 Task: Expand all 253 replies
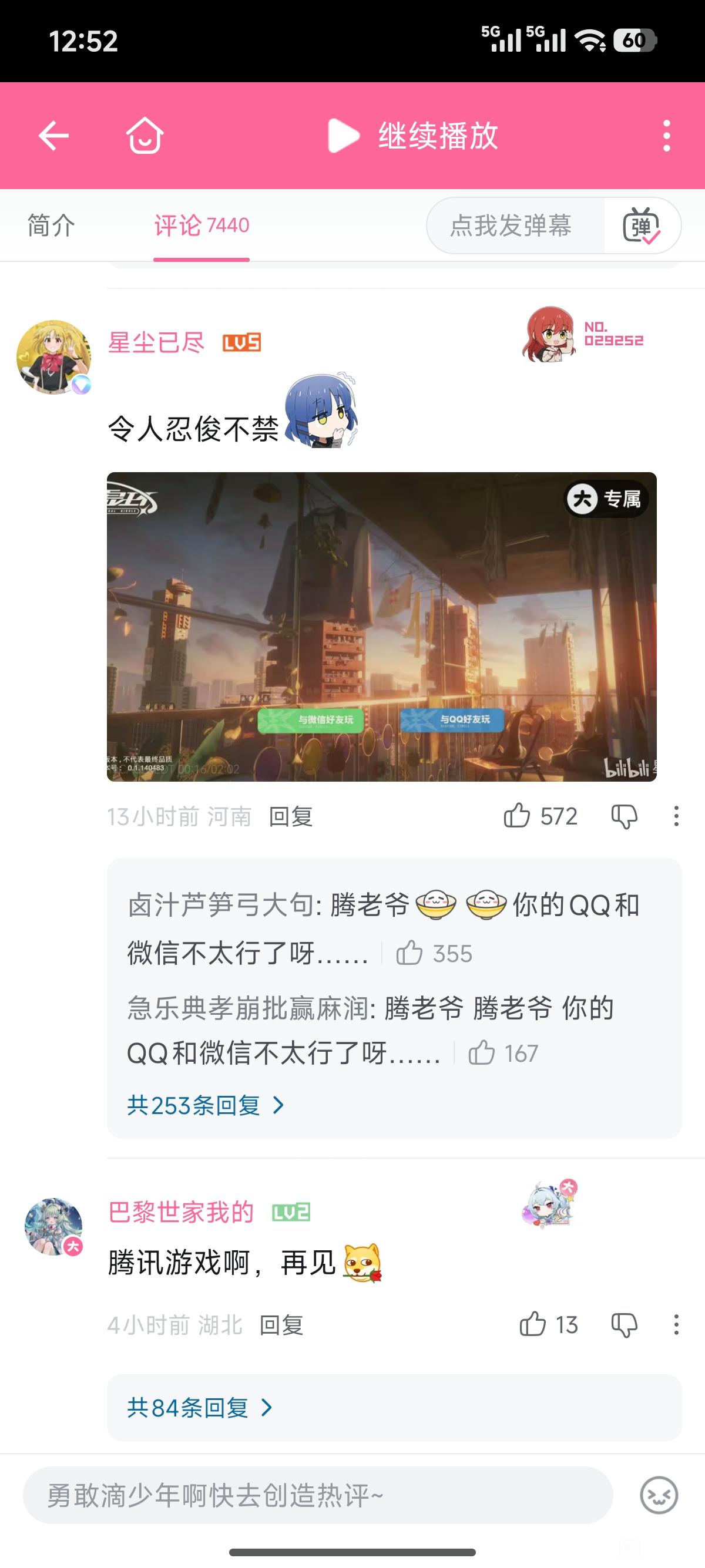206,1105
